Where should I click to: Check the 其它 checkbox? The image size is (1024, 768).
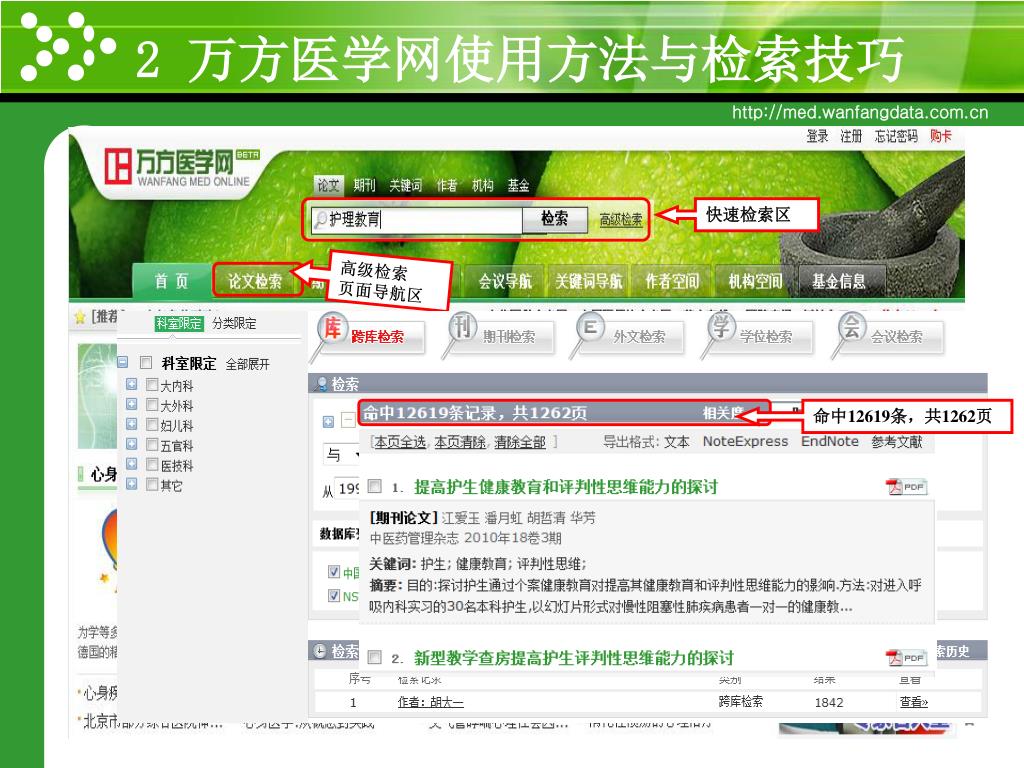coord(152,485)
